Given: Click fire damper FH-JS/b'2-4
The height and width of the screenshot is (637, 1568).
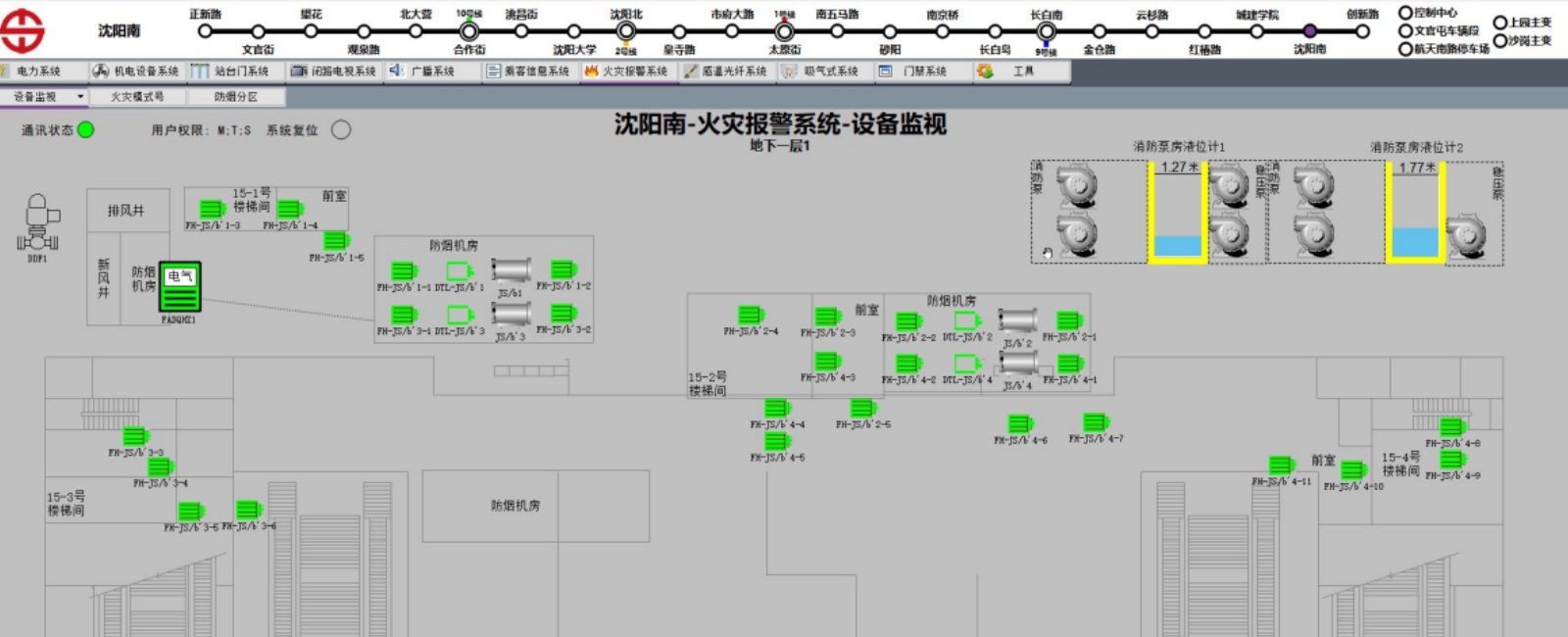Looking at the screenshot, I should click(751, 315).
